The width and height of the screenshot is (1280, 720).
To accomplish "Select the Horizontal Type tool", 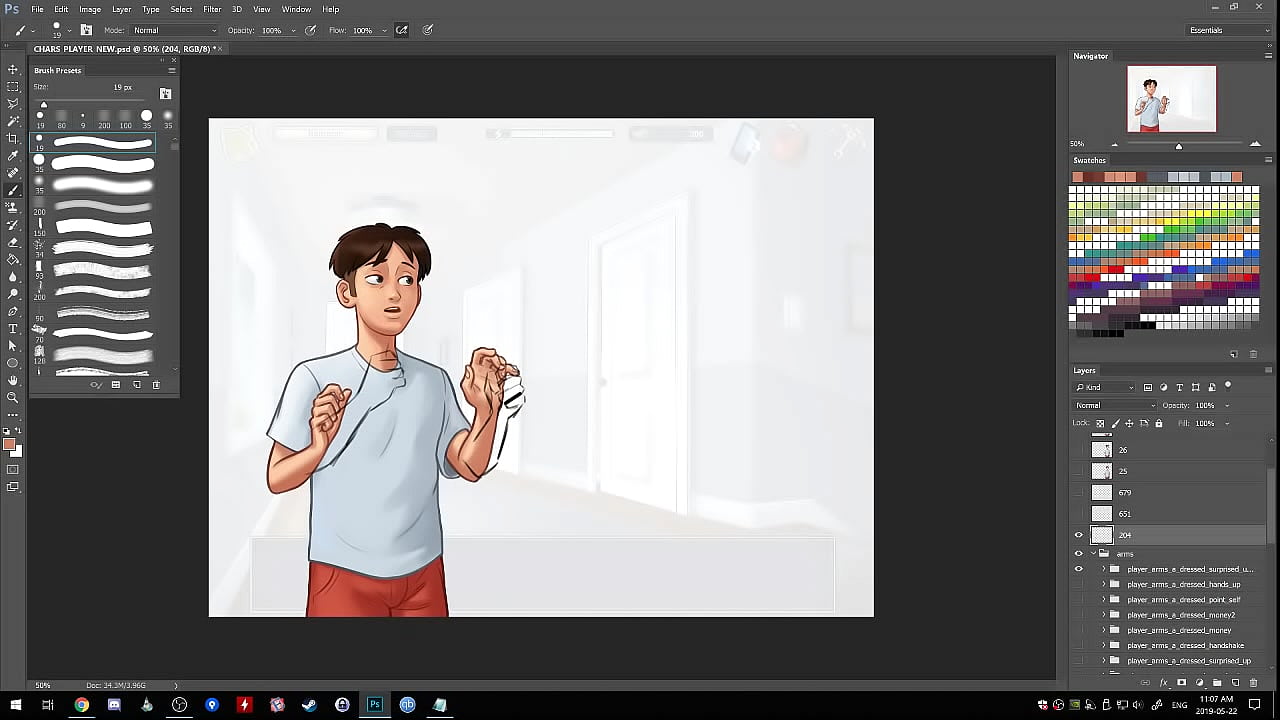I will click(x=13, y=328).
